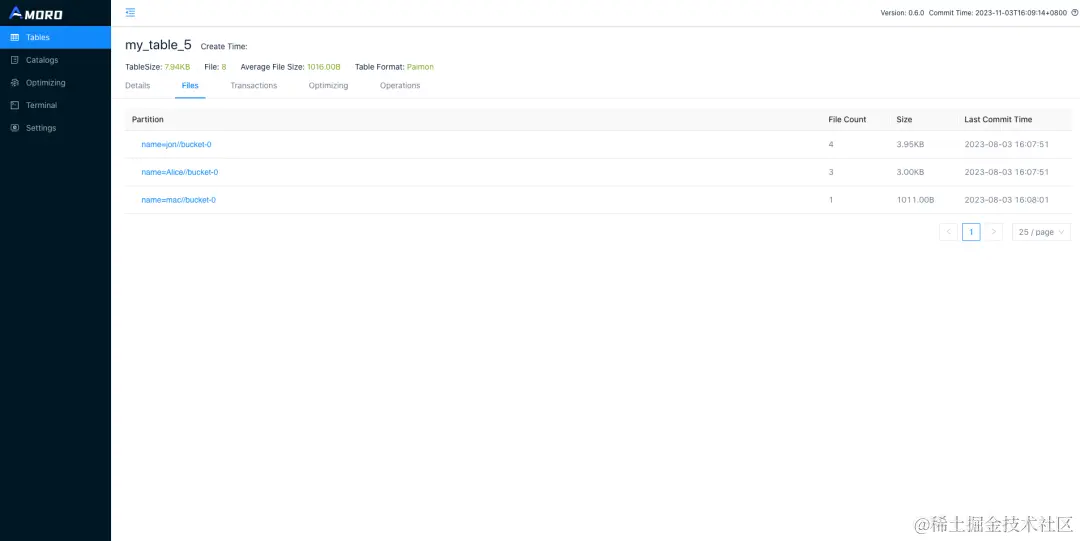Image resolution: width=1080 pixels, height=541 pixels.
Task: Open the 25 / page size dropdown
Action: click(x=1041, y=232)
